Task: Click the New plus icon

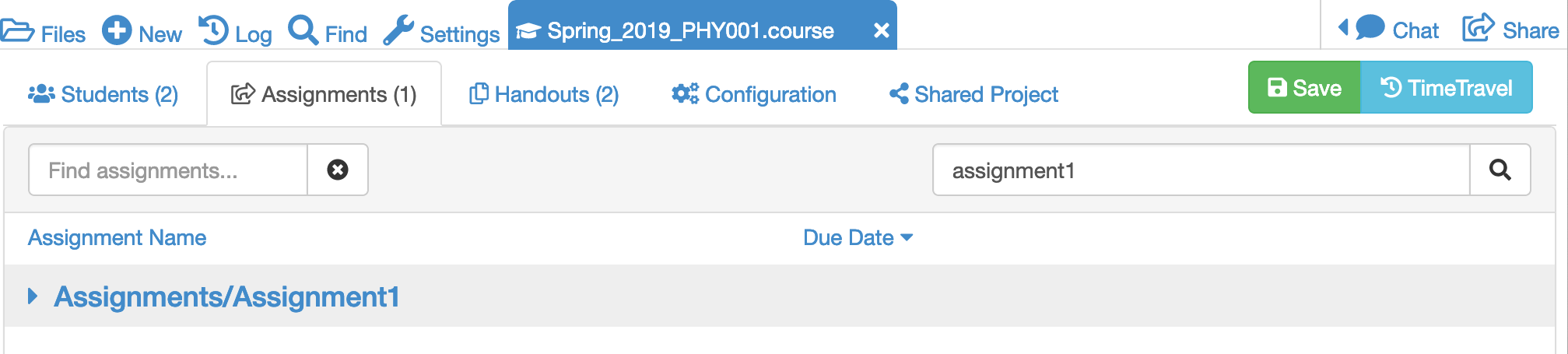Action: pyautogui.click(x=117, y=31)
